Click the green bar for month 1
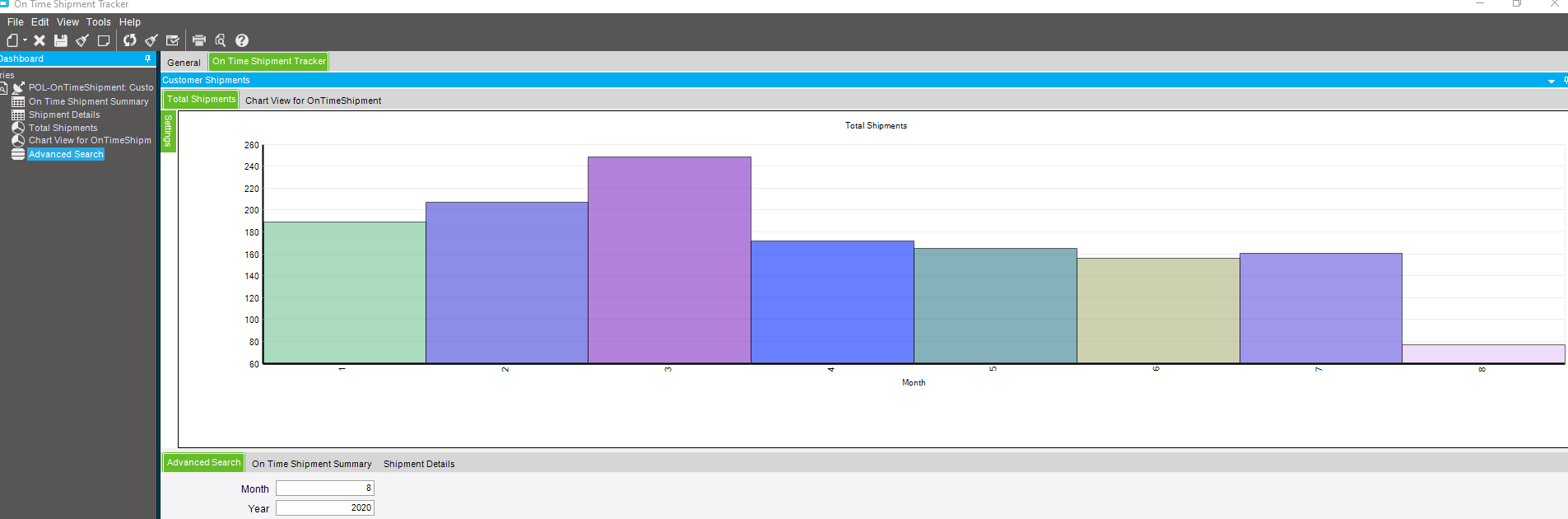Image resolution: width=1568 pixels, height=519 pixels. click(x=344, y=292)
